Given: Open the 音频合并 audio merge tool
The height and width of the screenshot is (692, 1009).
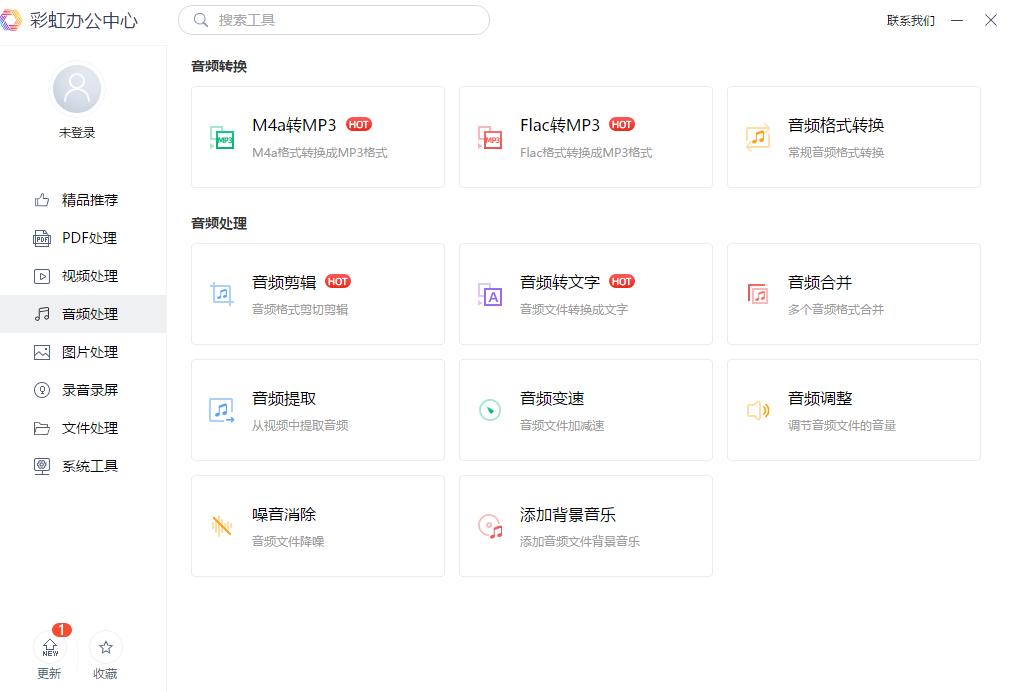Looking at the screenshot, I should pos(853,293).
